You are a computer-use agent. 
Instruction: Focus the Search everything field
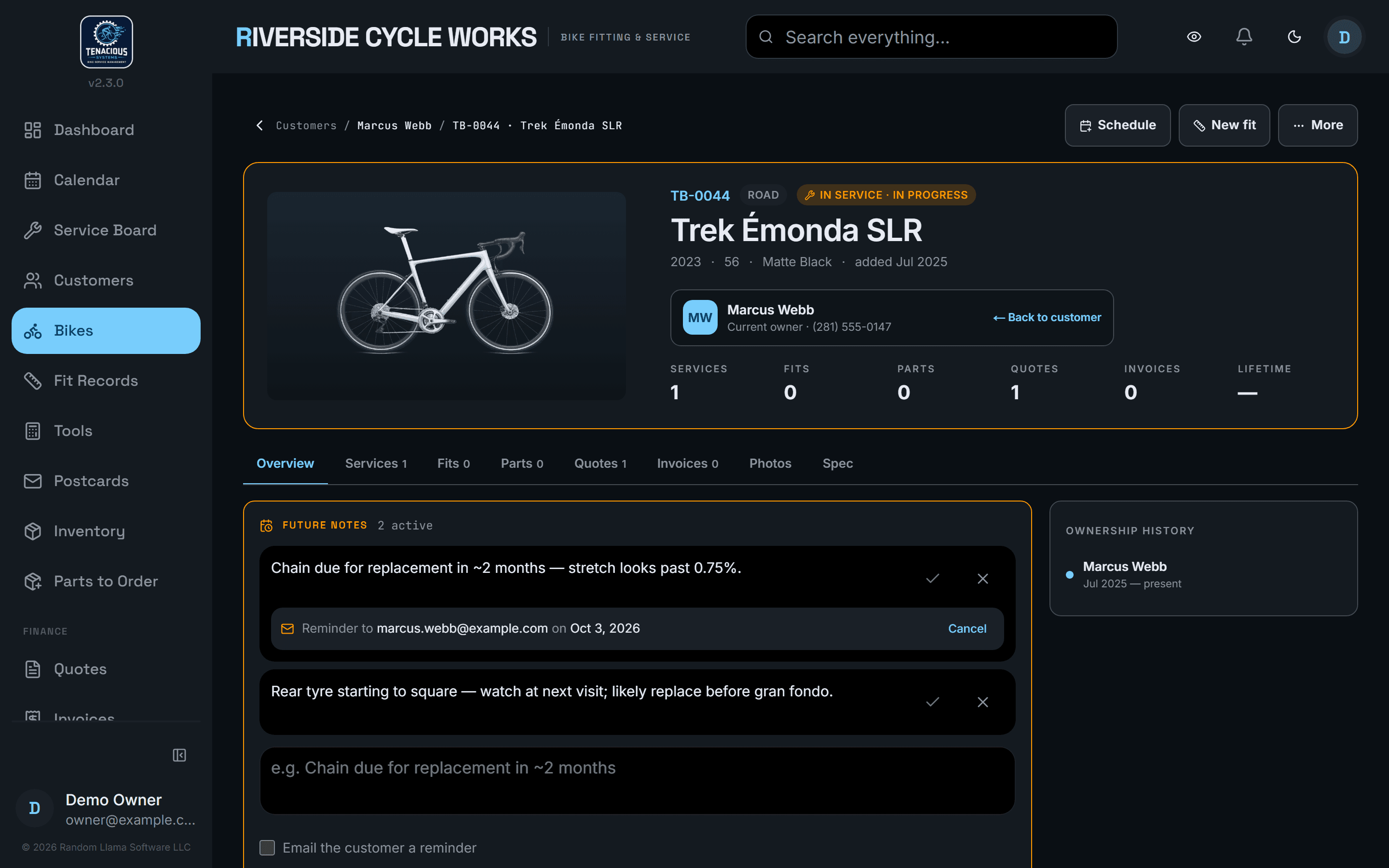click(931, 37)
